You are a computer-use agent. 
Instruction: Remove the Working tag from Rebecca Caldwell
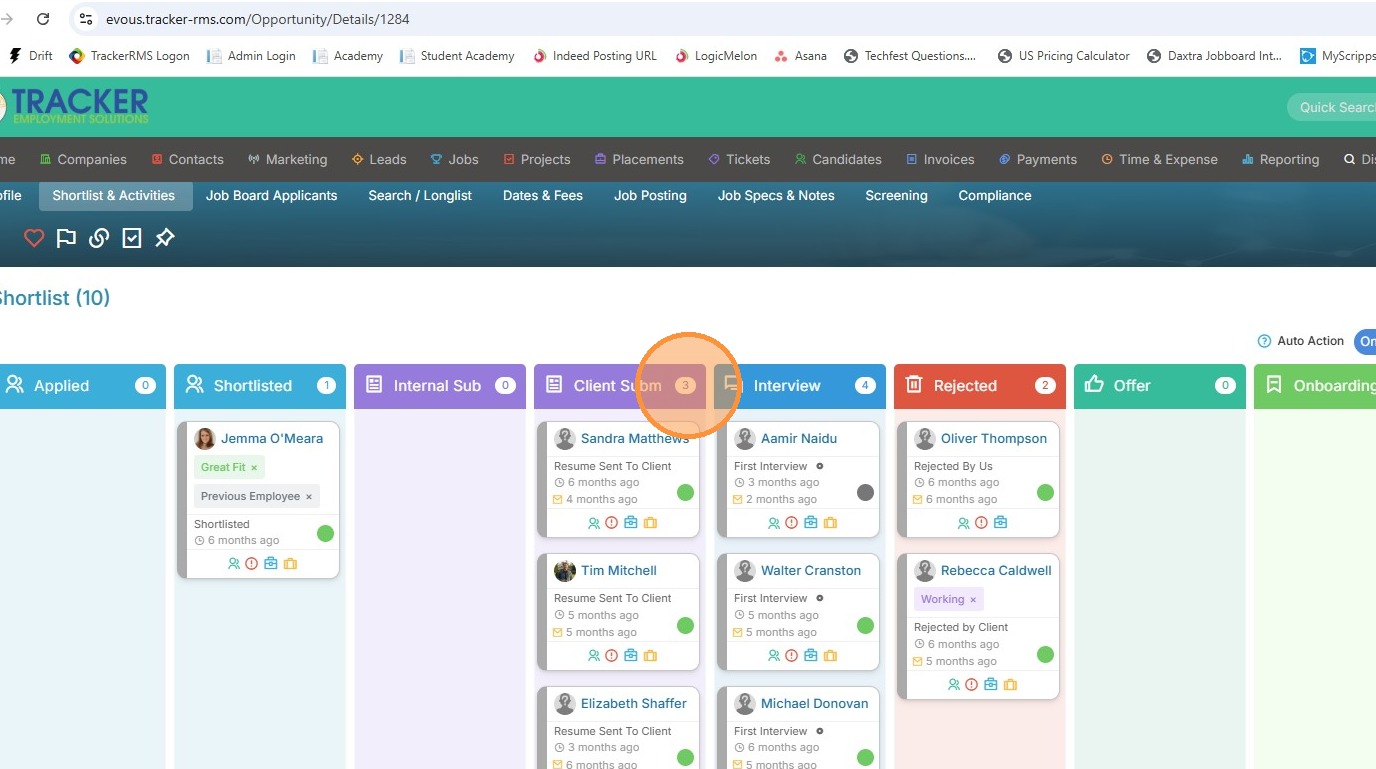[x=973, y=600]
